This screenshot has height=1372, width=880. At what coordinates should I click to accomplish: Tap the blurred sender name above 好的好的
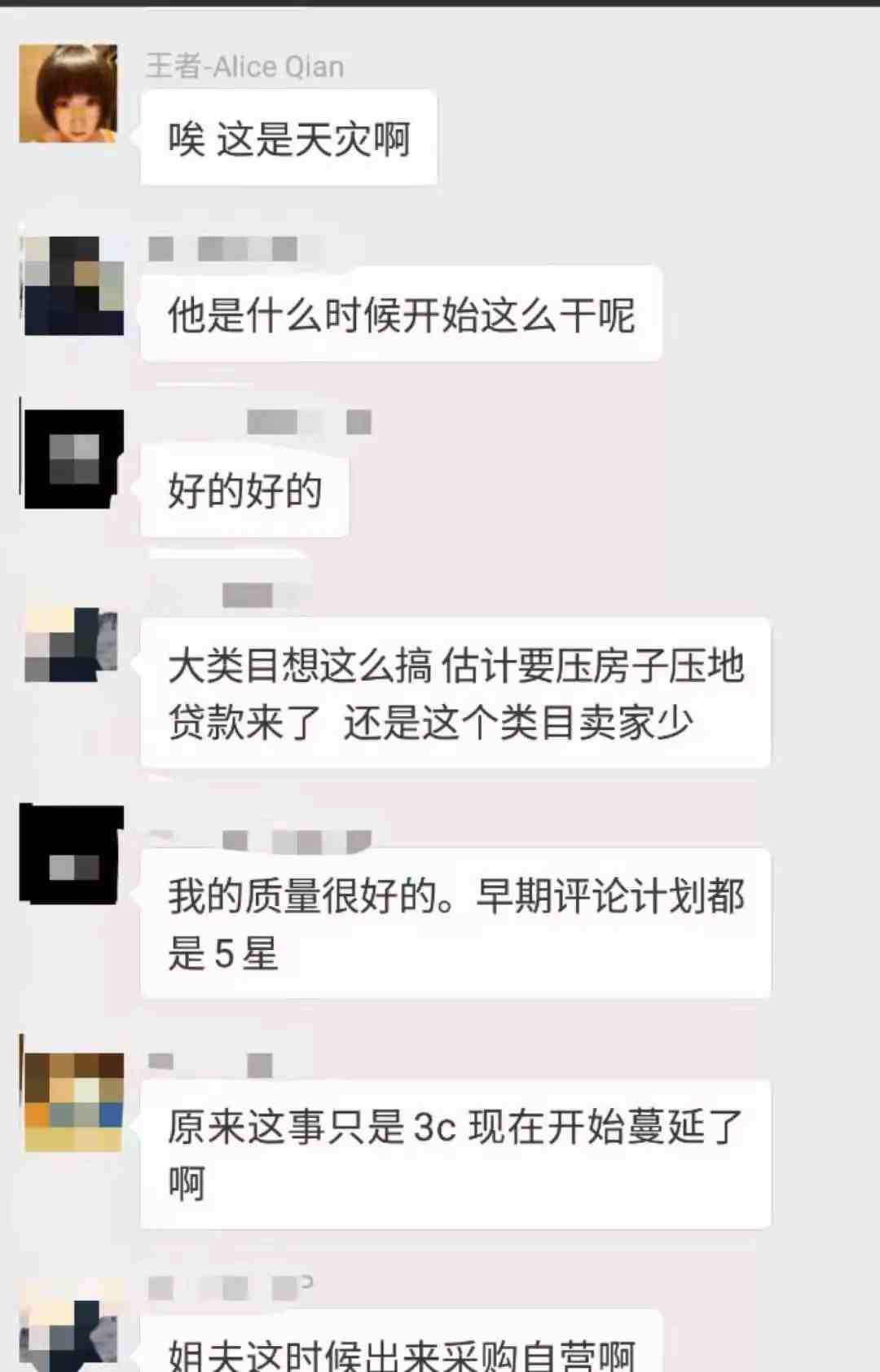click(309, 422)
